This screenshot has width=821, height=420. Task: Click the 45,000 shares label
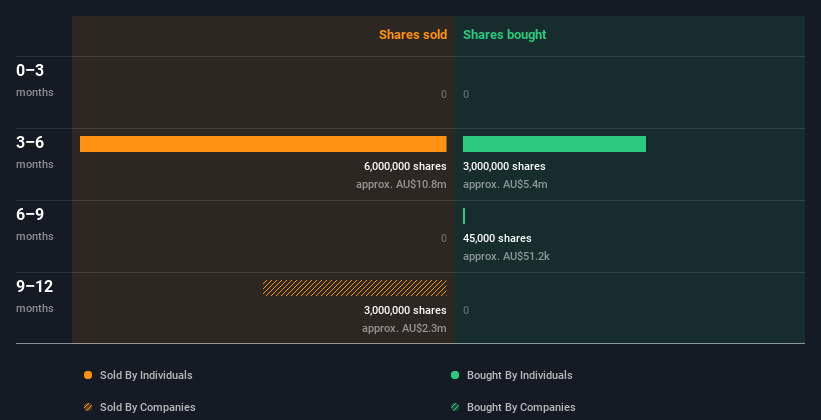click(497, 238)
